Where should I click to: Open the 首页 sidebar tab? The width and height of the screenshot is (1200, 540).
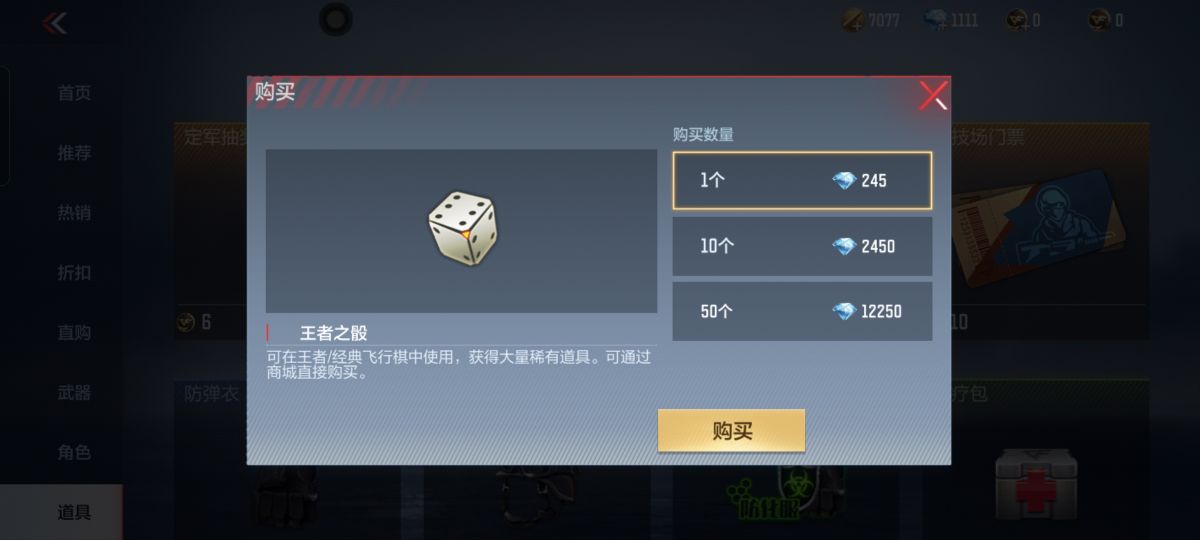click(74, 93)
